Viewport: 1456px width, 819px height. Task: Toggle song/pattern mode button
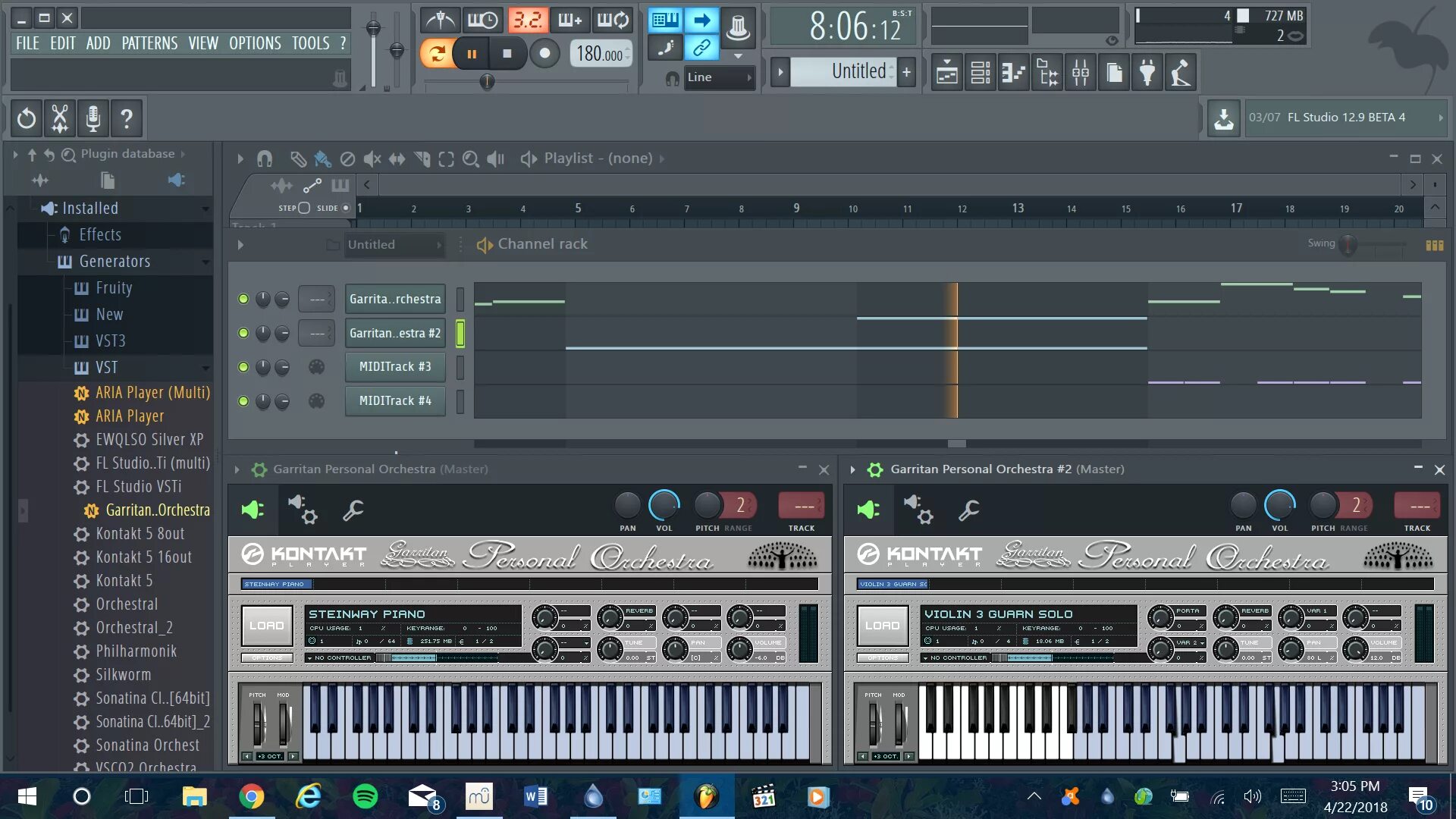coord(437,53)
